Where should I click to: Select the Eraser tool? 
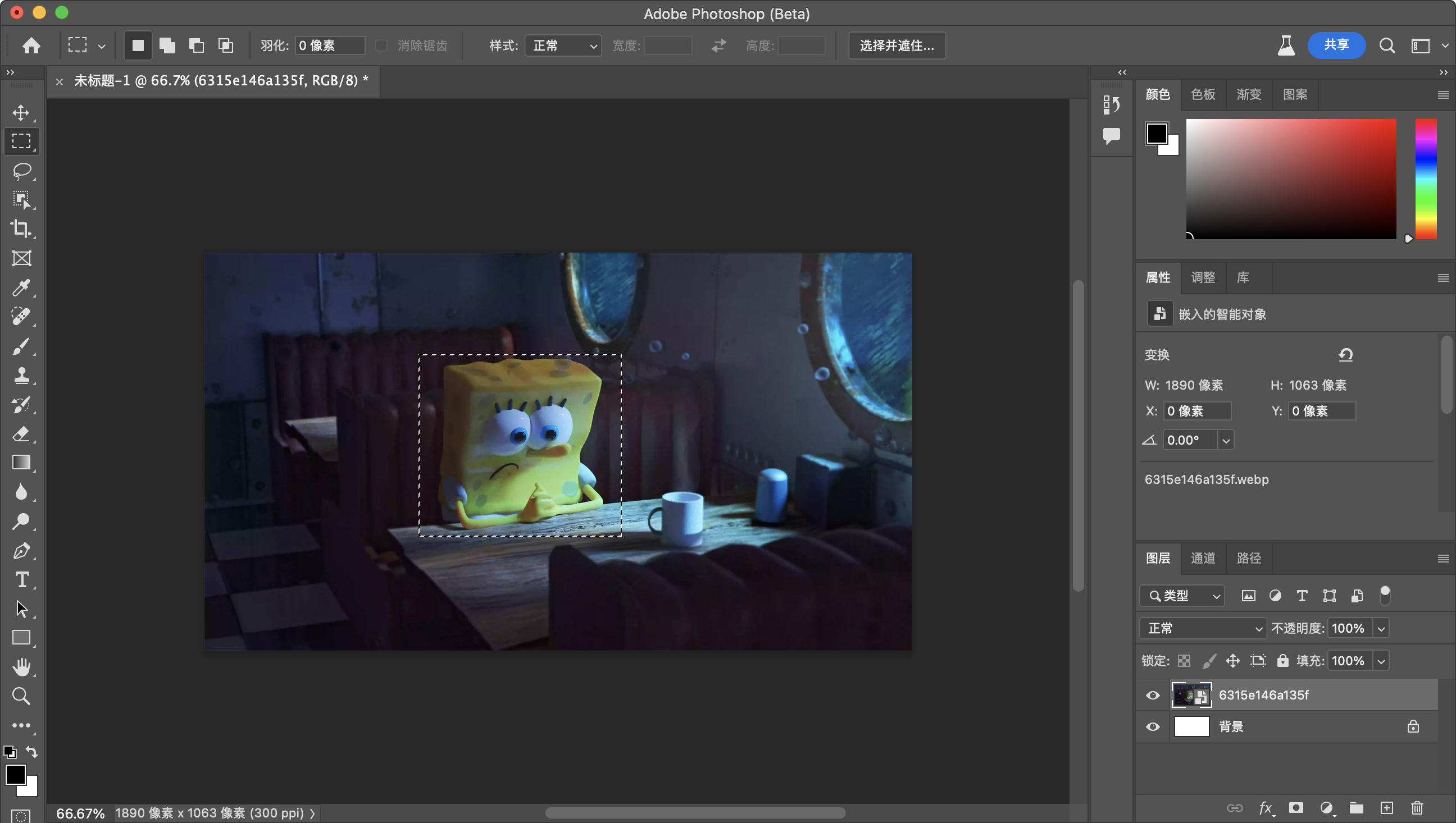click(x=21, y=433)
